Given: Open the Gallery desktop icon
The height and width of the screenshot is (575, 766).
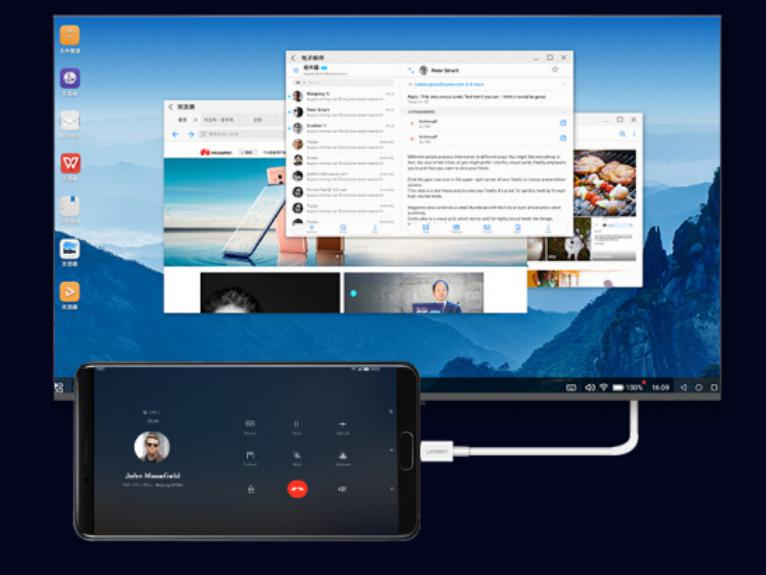Looking at the screenshot, I should [x=70, y=249].
